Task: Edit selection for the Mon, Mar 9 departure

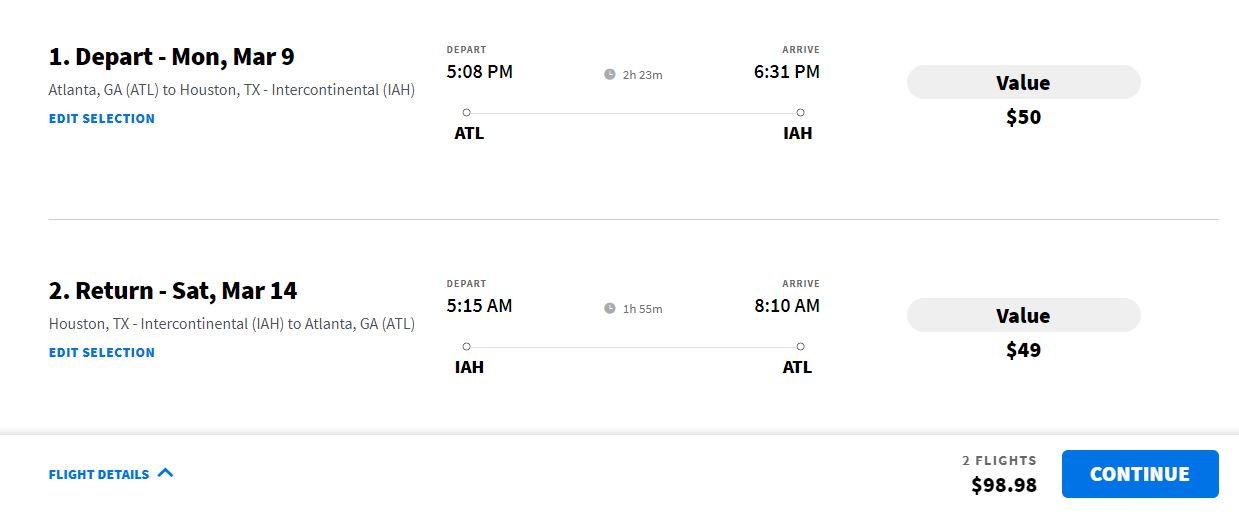Action: pos(102,119)
